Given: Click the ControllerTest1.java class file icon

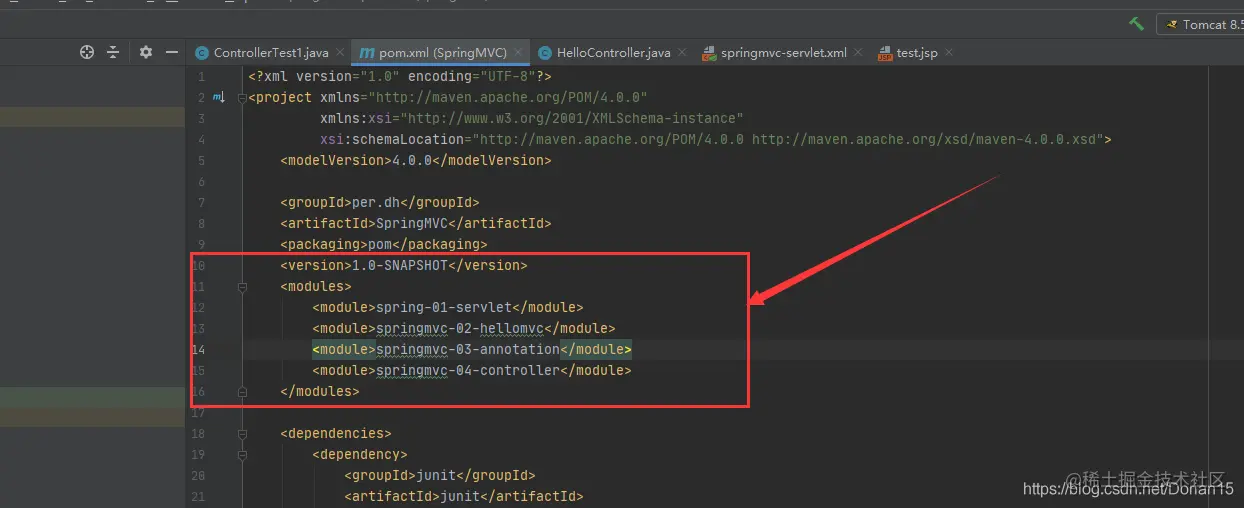Looking at the screenshot, I should coord(202,53).
